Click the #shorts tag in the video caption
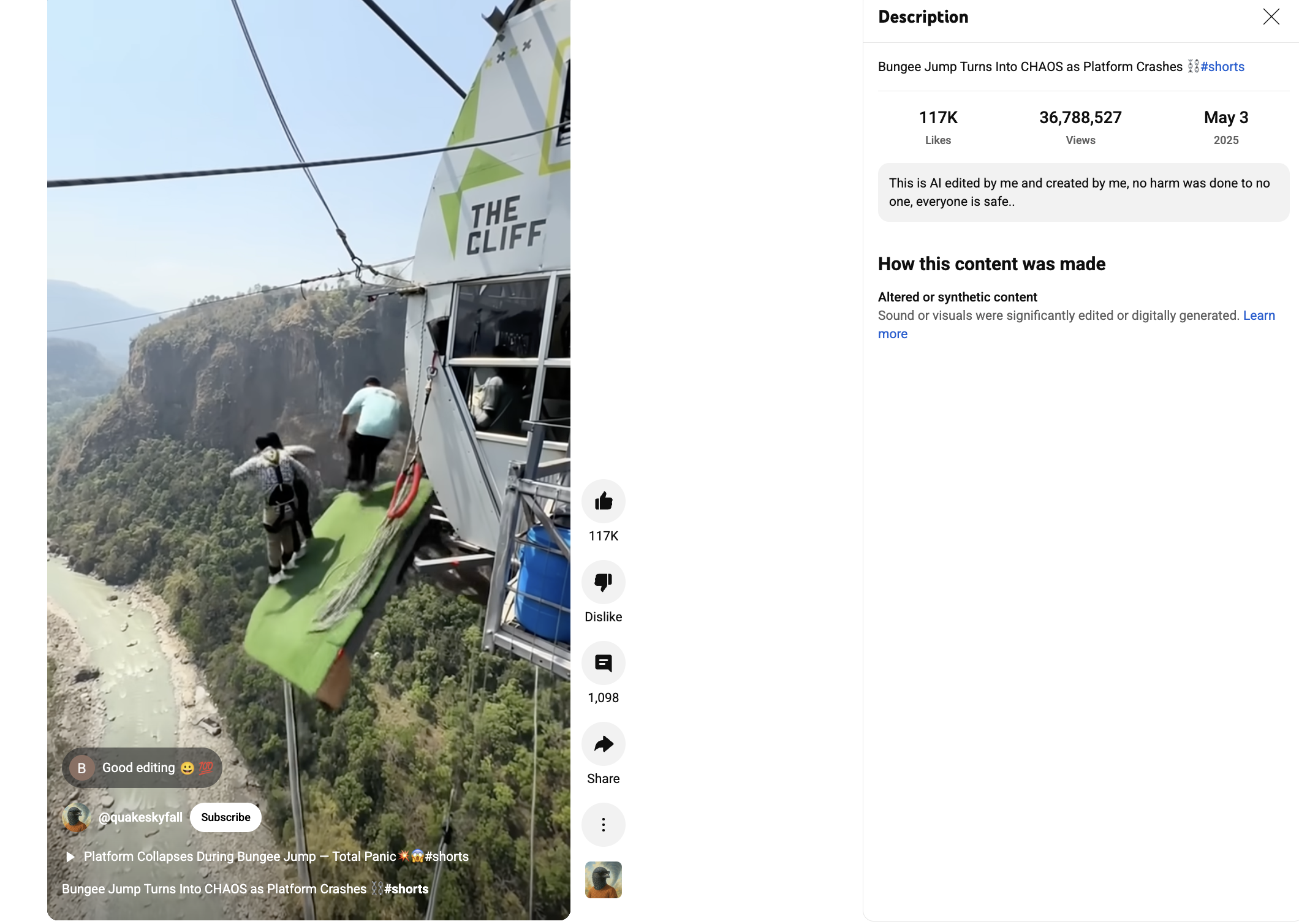The image size is (1299, 924). (x=406, y=889)
